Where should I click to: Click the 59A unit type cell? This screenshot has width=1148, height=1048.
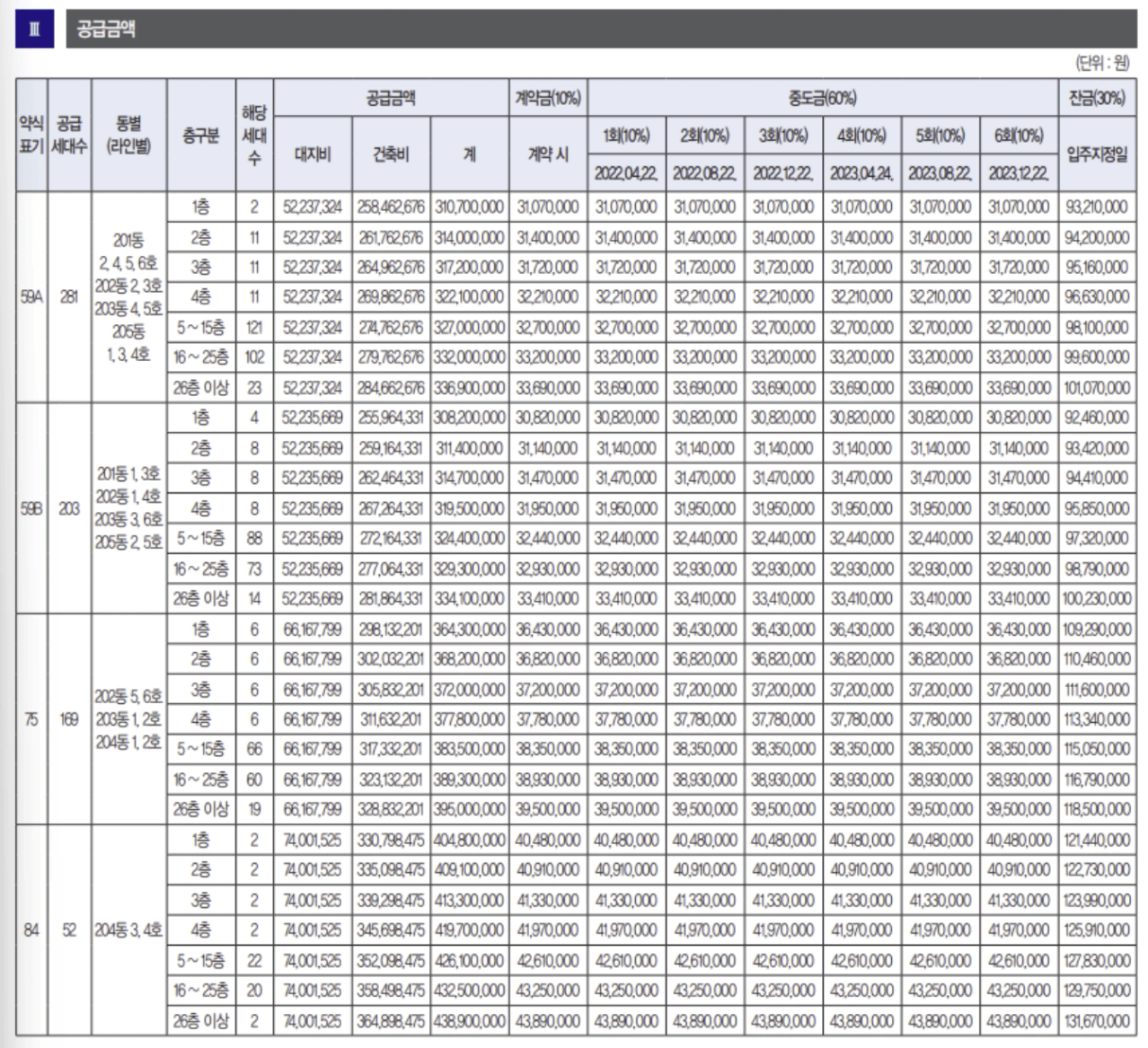pos(31,296)
